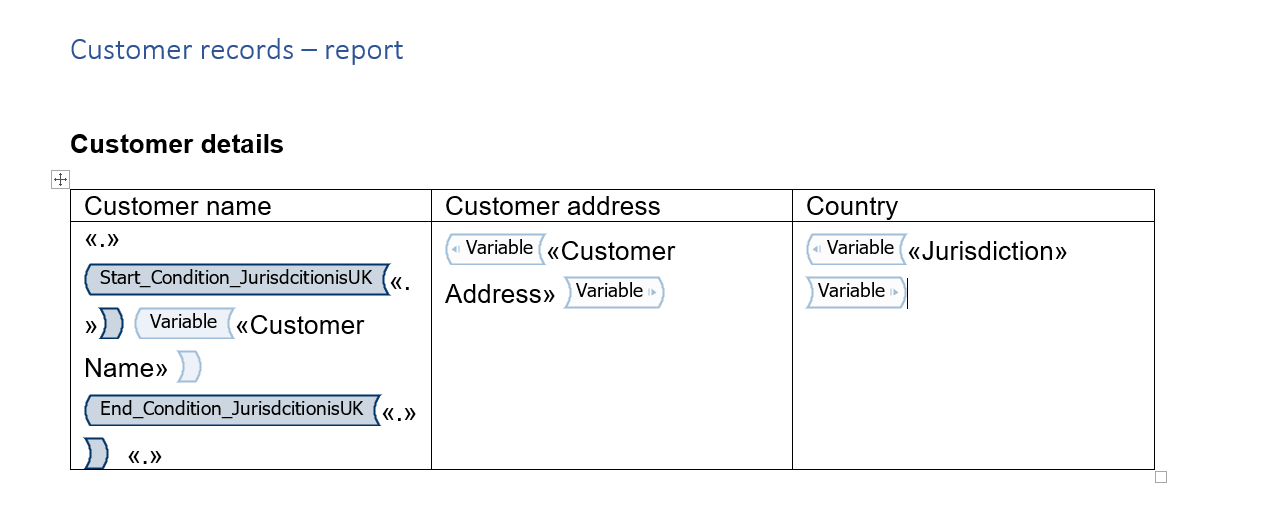This screenshot has width=1278, height=522.
Task: Click the Variable opening tag before «Jurisdiction»
Action: pos(856,249)
